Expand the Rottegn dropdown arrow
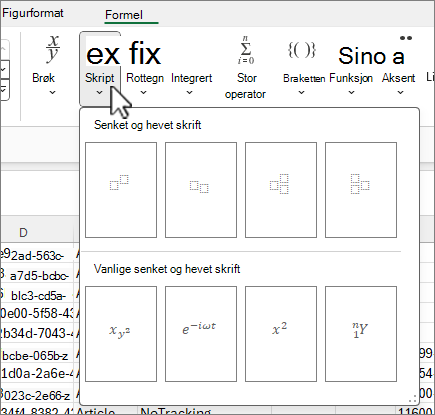435x415 pixels. point(143,93)
